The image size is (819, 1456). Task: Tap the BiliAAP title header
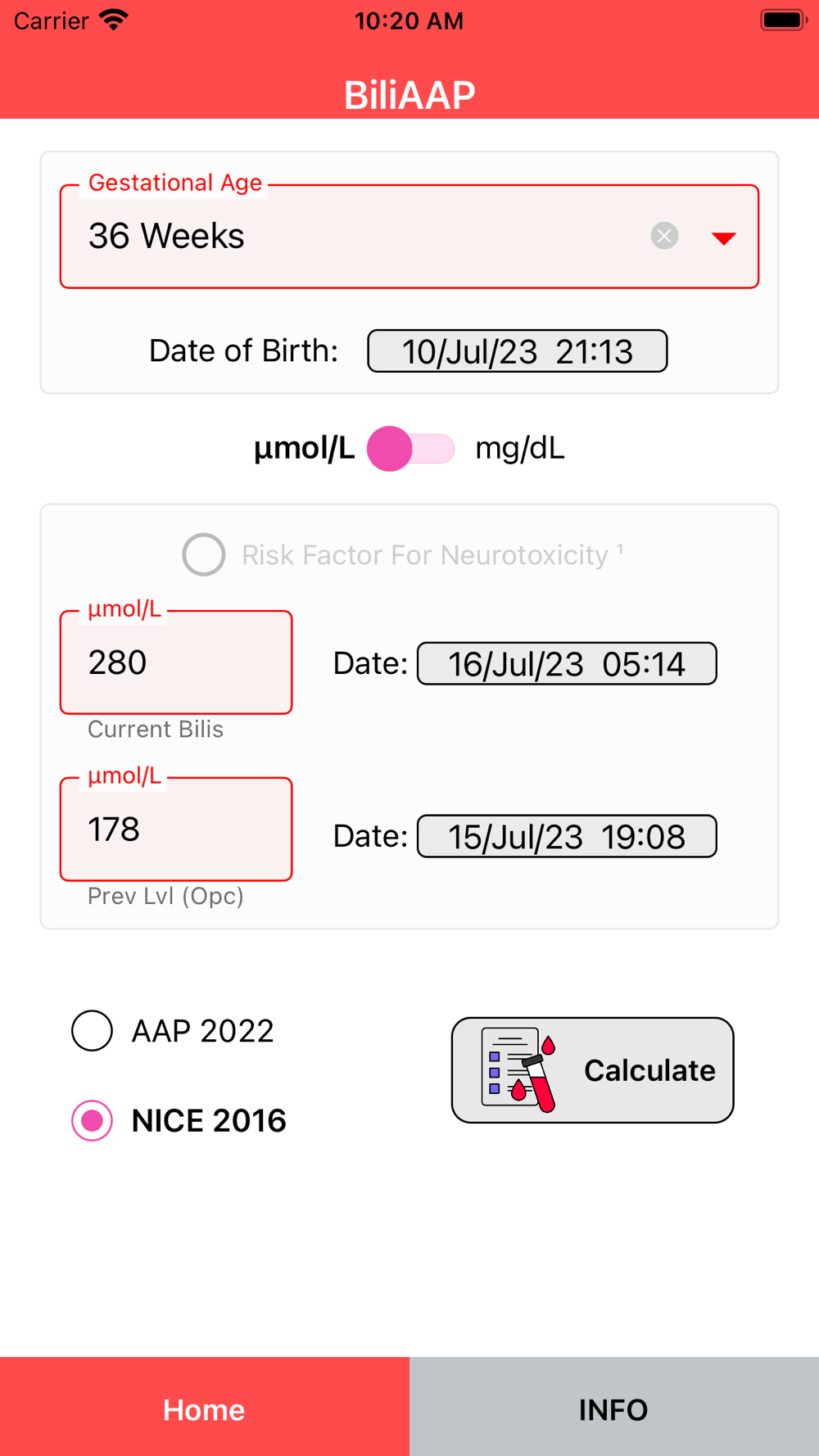[409, 95]
